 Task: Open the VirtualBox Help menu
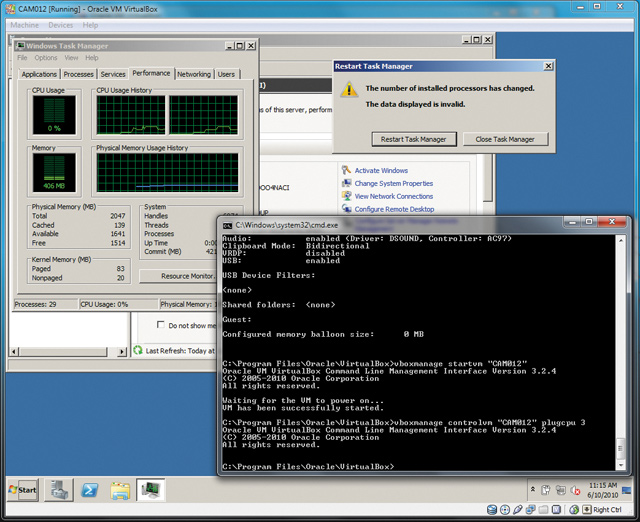90,25
